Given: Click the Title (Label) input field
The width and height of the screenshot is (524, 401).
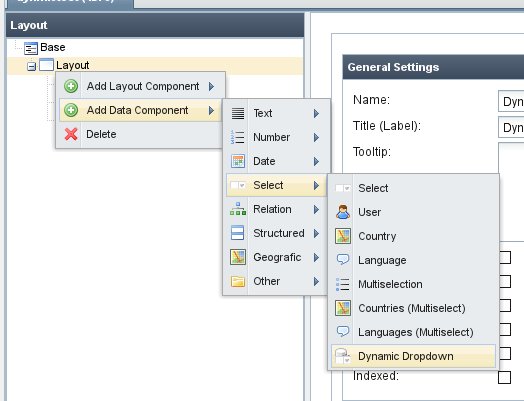Looking at the screenshot, I should [511, 127].
